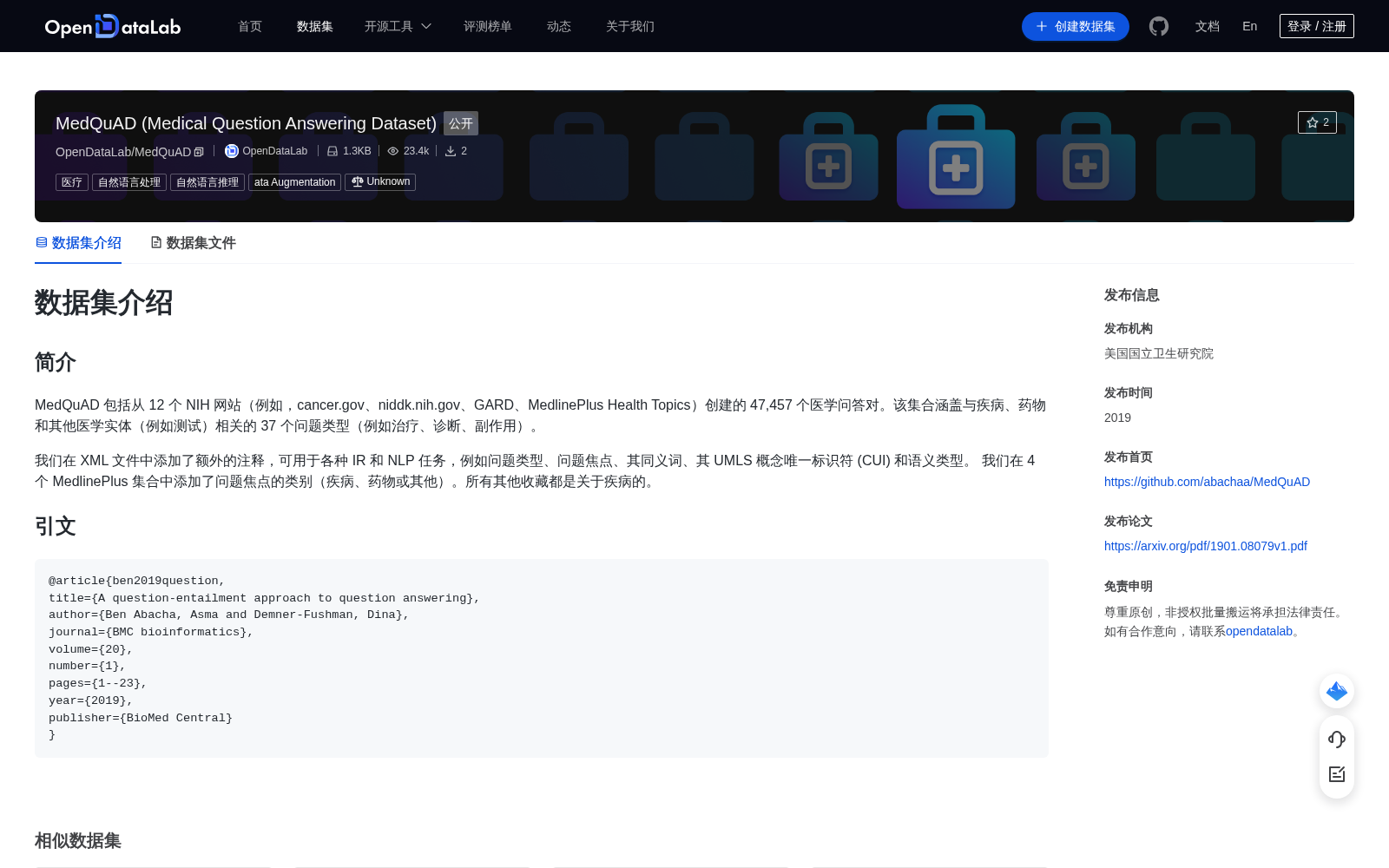Screen dimensions: 1389x868
Task: Open the arxiv.org paper PDF link
Action: pyautogui.click(x=1206, y=546)
